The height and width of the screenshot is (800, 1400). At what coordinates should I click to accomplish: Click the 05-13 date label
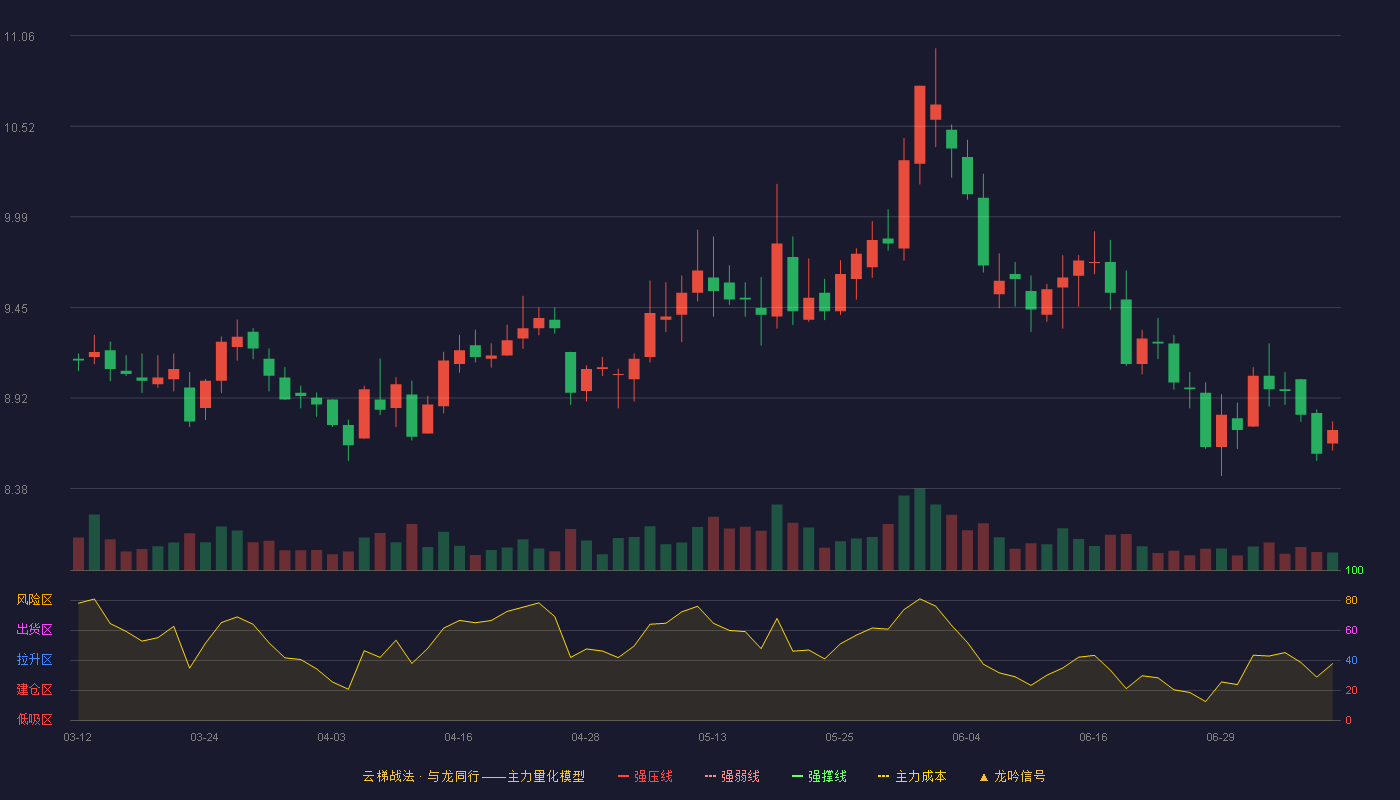click(x=712, y=737)
